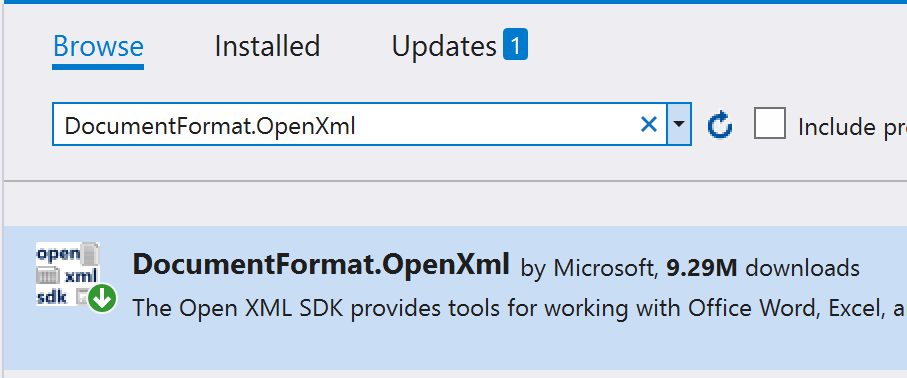This screenshot has height=378, width=907.
Task: Select the highlighted package result row background
Action: (455, 298)
